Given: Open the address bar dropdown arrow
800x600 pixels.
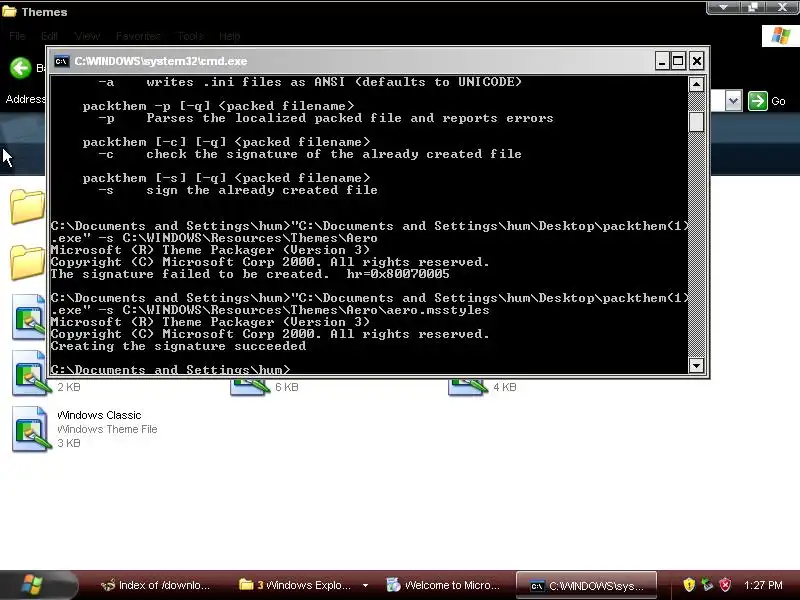Looking at the screenshot, I should pos(733,101).
